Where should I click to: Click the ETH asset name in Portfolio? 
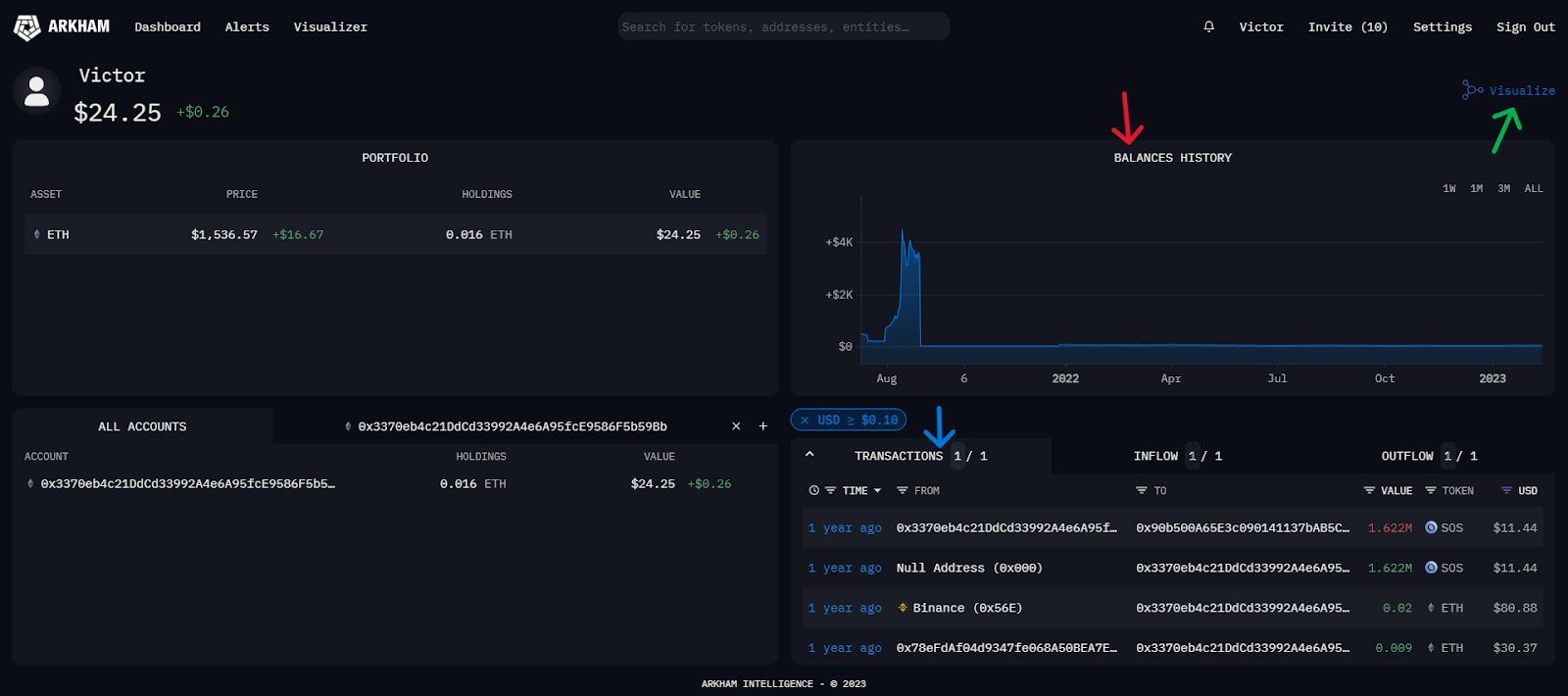(x=58, y=234)
